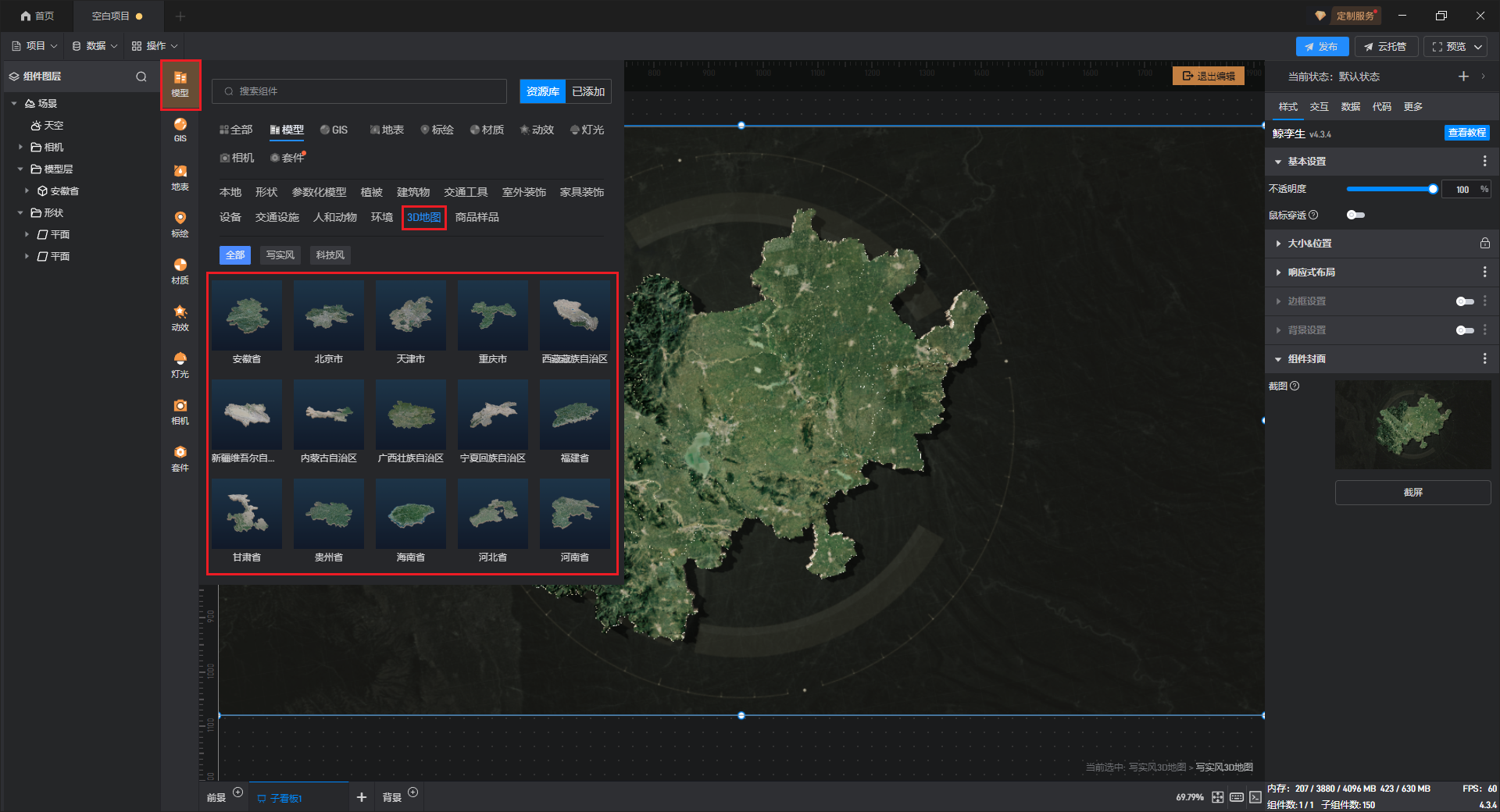Open the 预览 dropdown arrow

pyautogui.click(x=1478, y=47)
